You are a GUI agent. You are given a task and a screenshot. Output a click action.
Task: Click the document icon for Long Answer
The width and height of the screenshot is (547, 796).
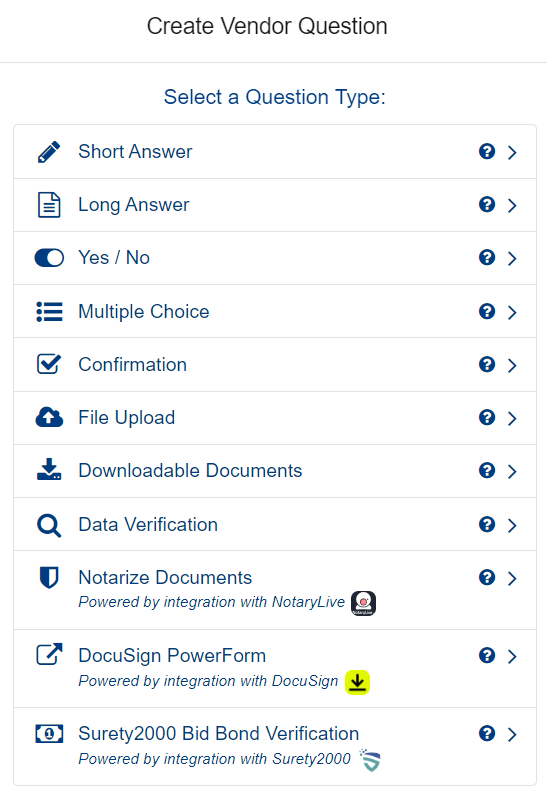coord(49,205)
